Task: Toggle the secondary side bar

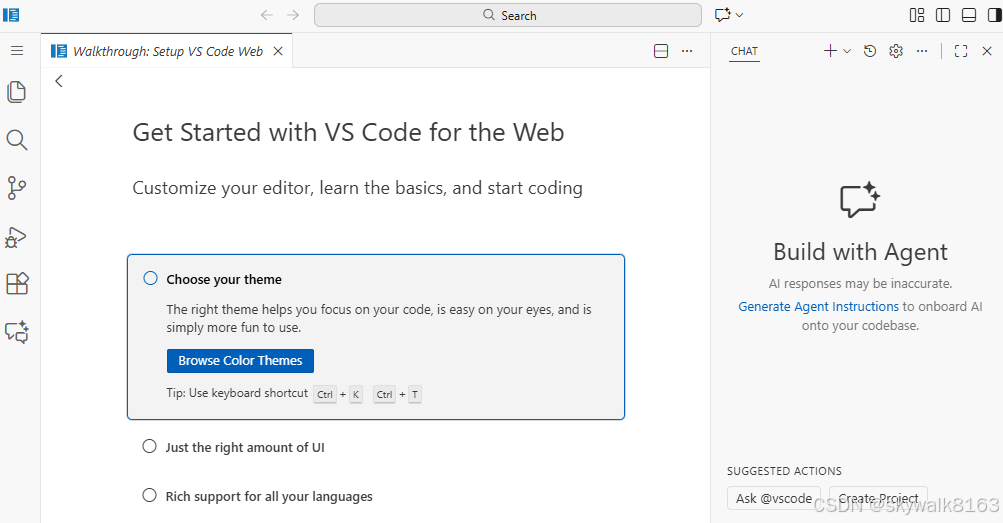Action: click(x=995, y=15)
